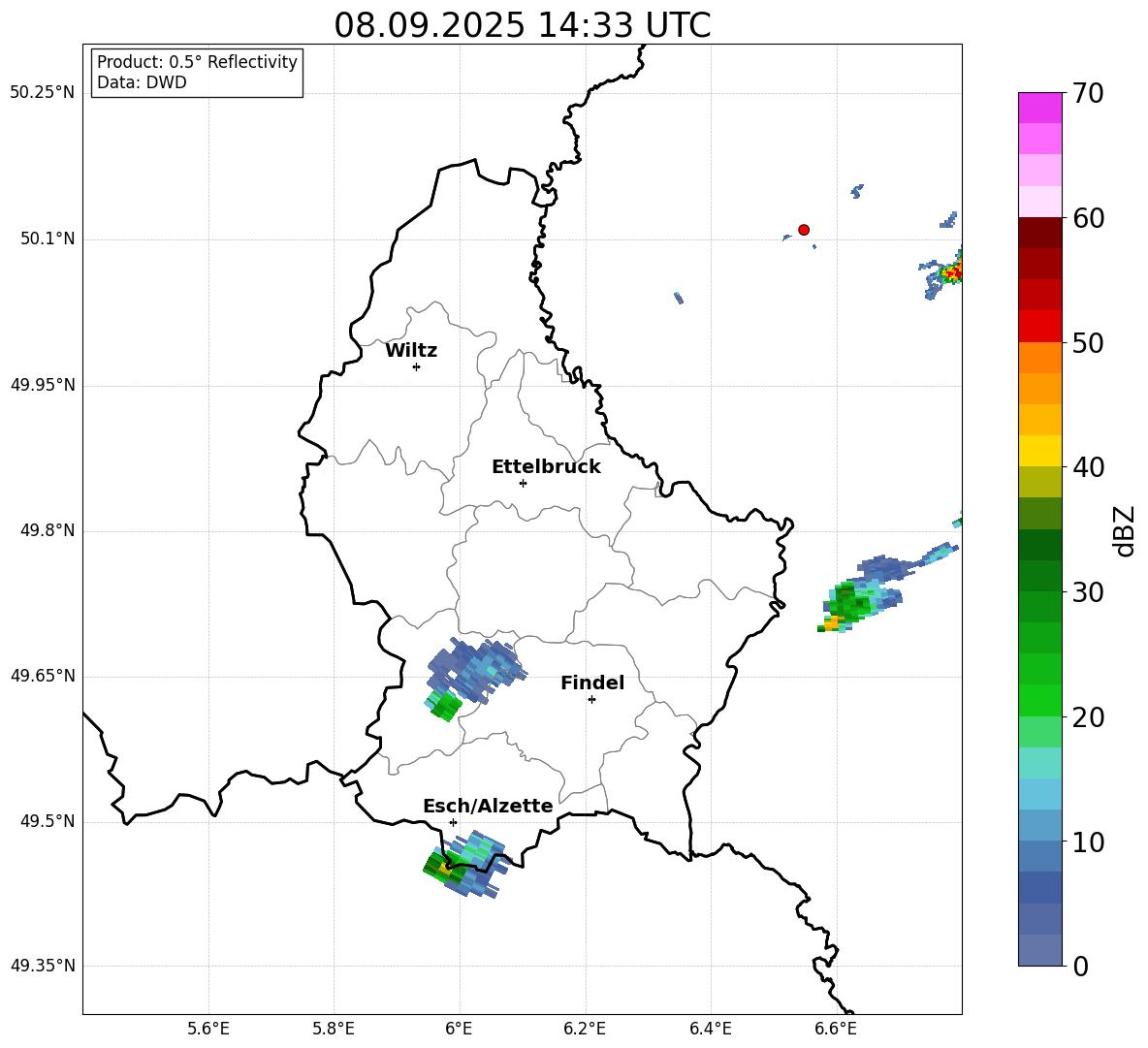Click the 30 colorbar tick label
Screen dimensions: 1148x1048
pyautogui.click(x=1088, y=592)
